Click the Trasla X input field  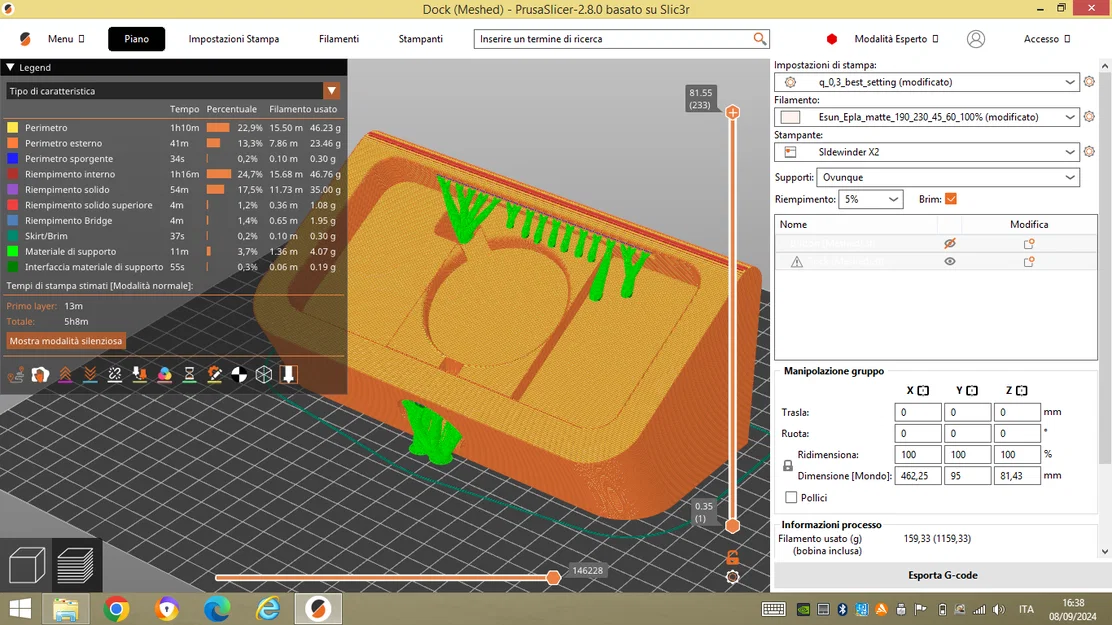(918, 412)
